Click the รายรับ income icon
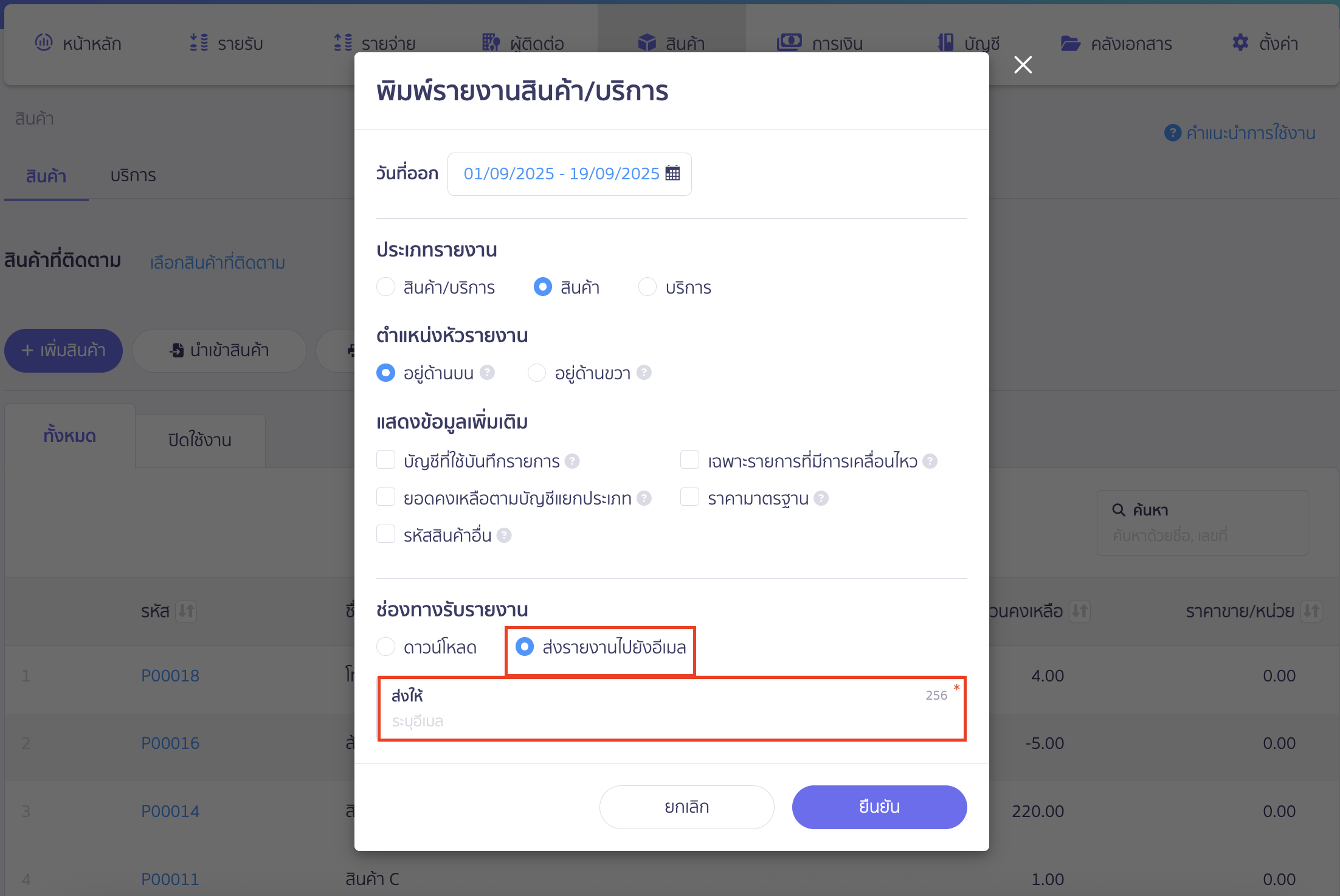 [x=196, y=43]
